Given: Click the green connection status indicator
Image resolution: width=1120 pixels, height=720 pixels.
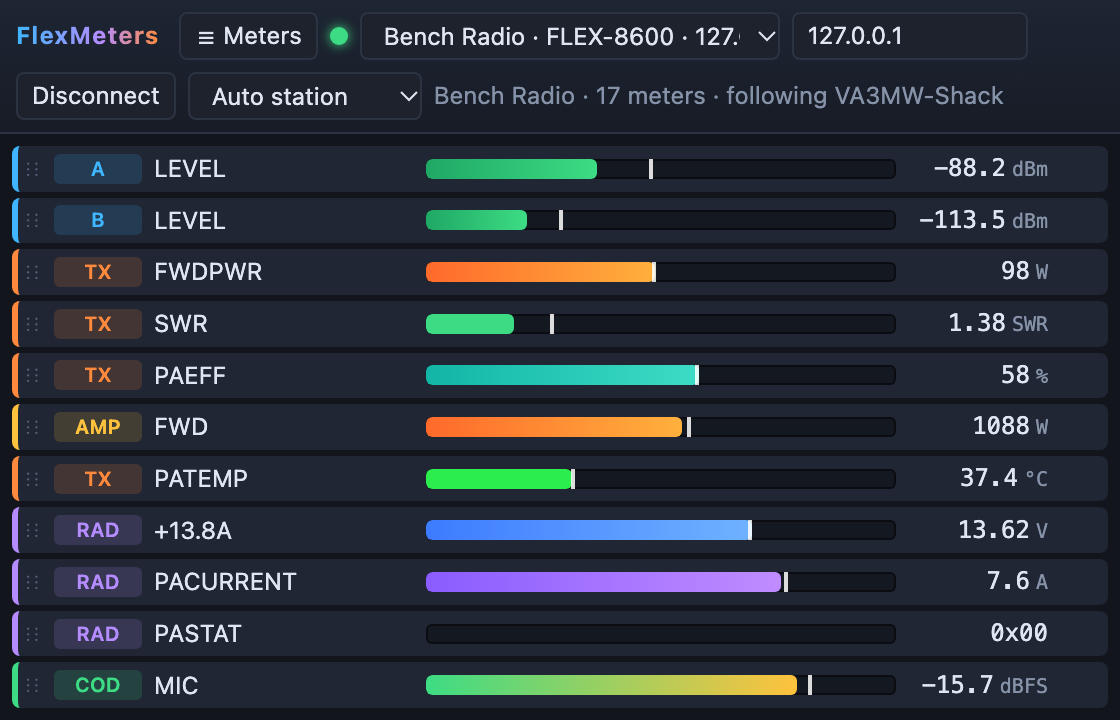Looking at the screenshot, I should click(339, 36).
